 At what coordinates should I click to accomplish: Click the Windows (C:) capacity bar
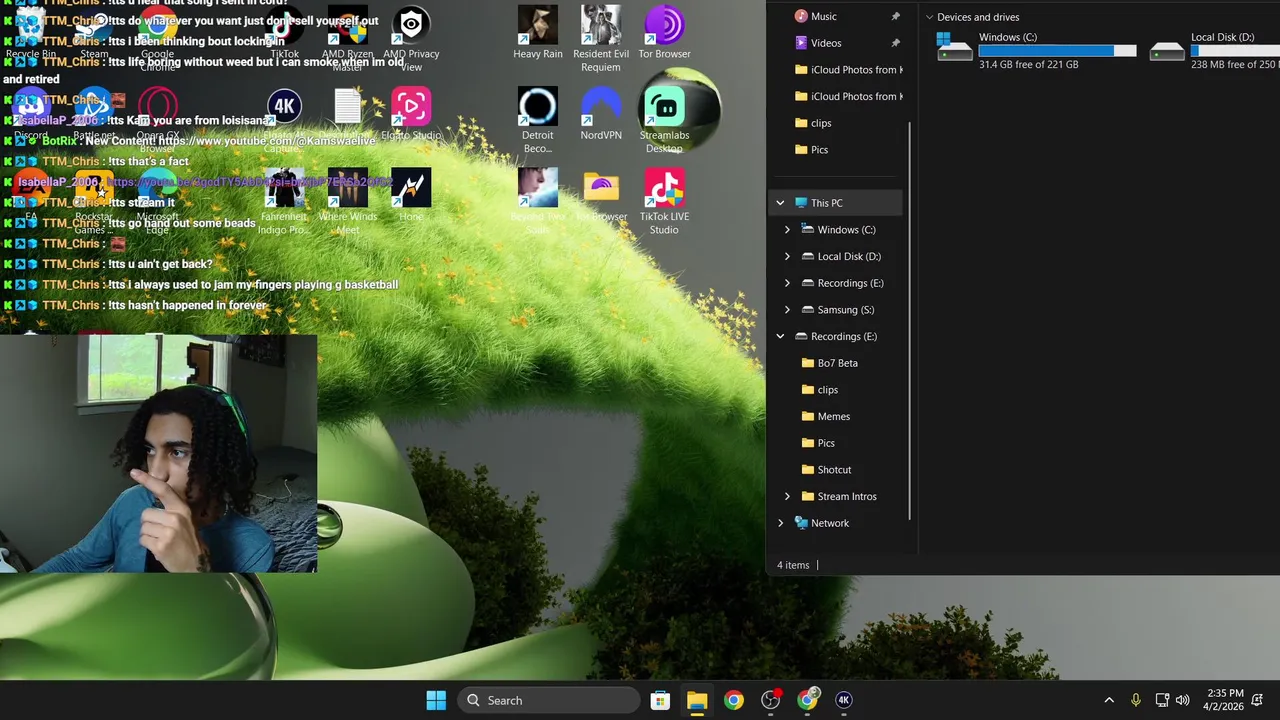click(x=1057, y=50)
